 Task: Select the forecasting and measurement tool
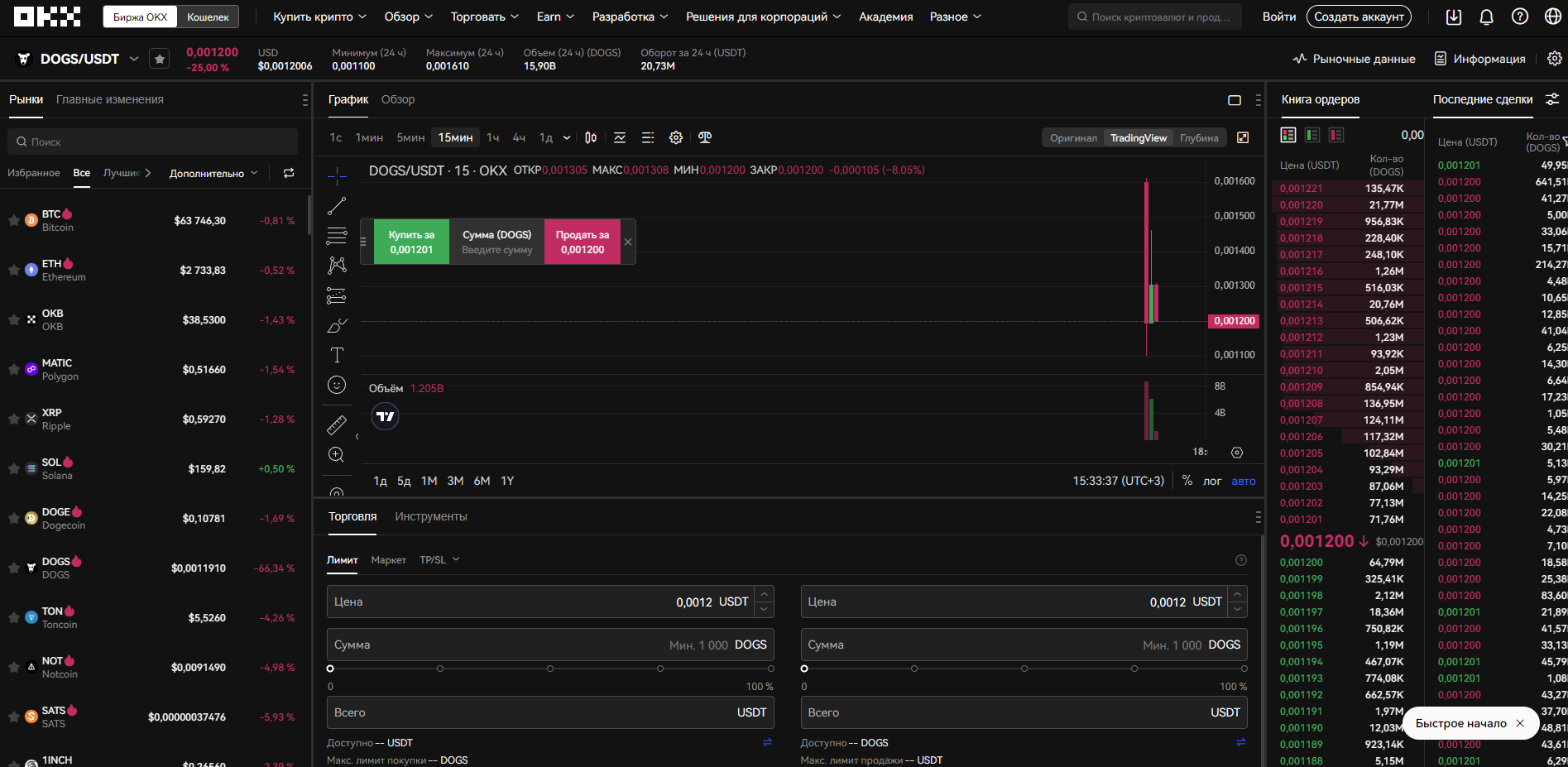[x=337, y=295]
